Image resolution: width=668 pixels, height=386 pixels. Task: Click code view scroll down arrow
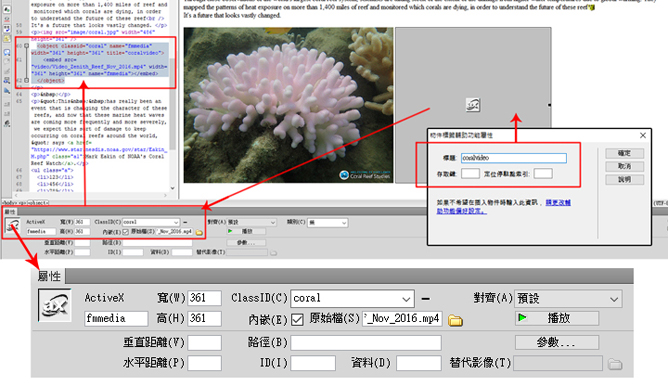pos(172,188)
